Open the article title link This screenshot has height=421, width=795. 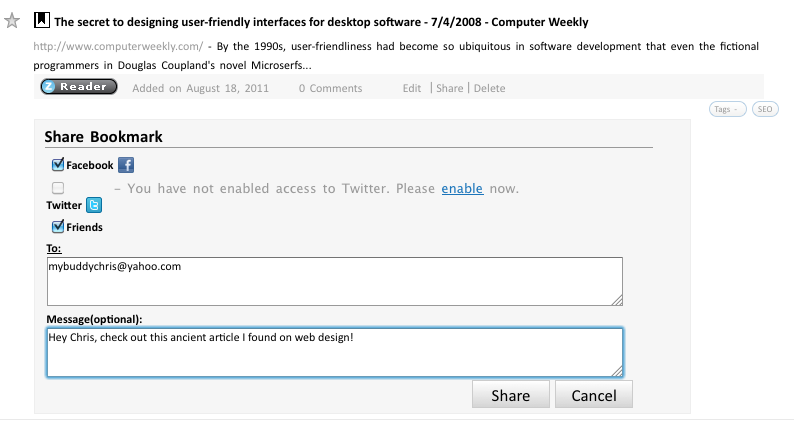click(x=321, y=22)
